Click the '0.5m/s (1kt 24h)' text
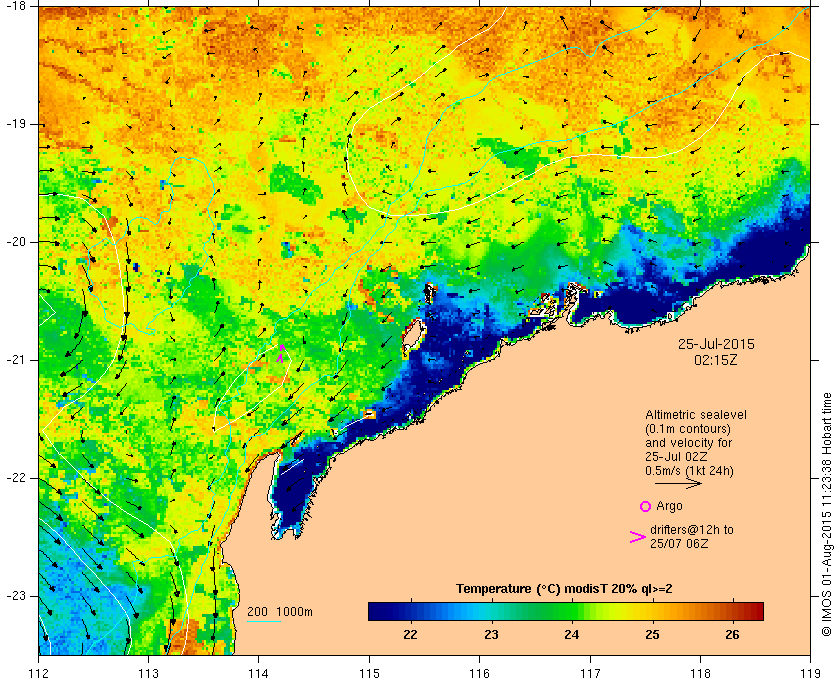Screen dimensions: 840x680 (x=689, y=470)
